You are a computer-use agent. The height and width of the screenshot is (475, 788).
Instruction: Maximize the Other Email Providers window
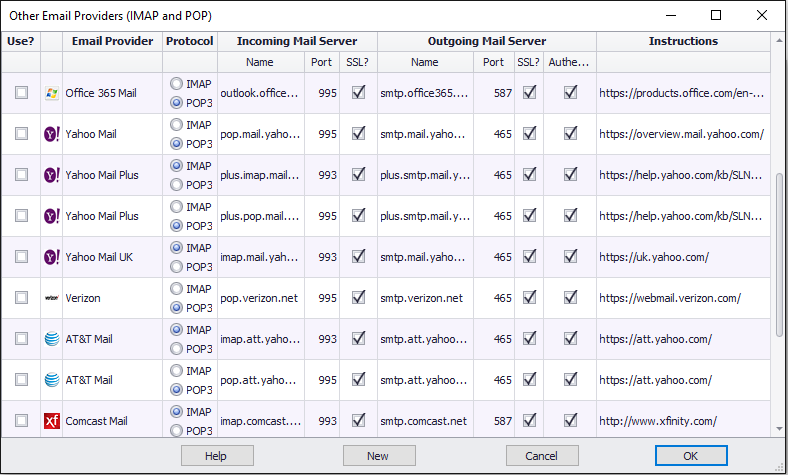[716, 16]
